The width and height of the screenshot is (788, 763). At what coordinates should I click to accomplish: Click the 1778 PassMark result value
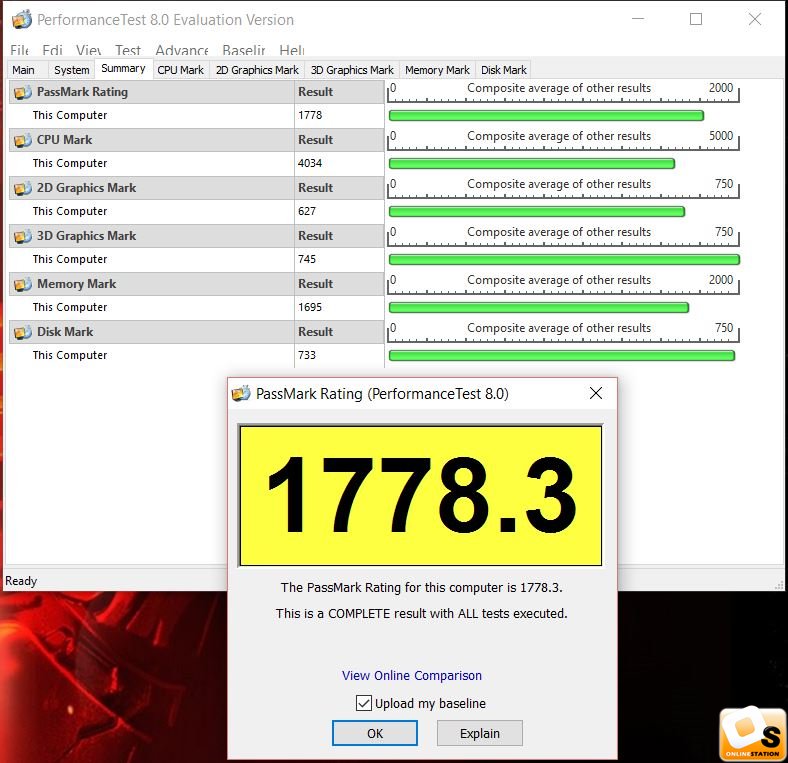coord(310,115)
